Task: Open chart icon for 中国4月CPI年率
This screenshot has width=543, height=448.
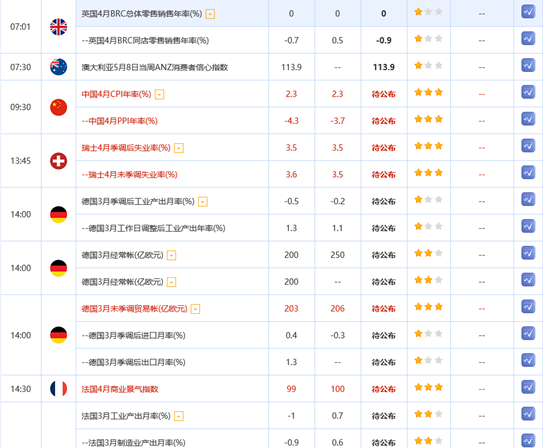Action: (528, 92)
